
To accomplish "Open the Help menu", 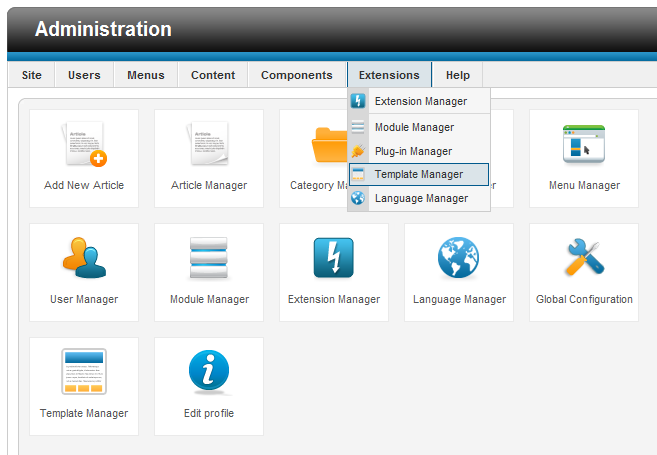I will click(458, 75).
